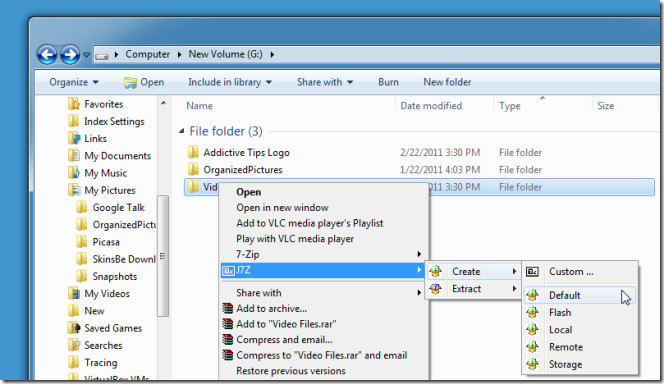This screenshot has width=664, height=384.
Task: Expand the arrow after New Volume (G:)
Action: click(272, 55)
